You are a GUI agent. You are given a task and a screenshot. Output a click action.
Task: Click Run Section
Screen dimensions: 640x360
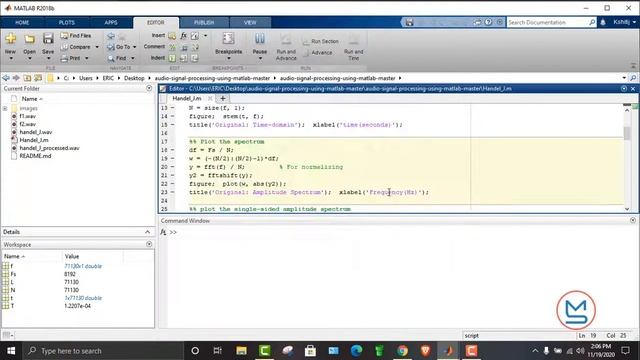click(321, 41)
